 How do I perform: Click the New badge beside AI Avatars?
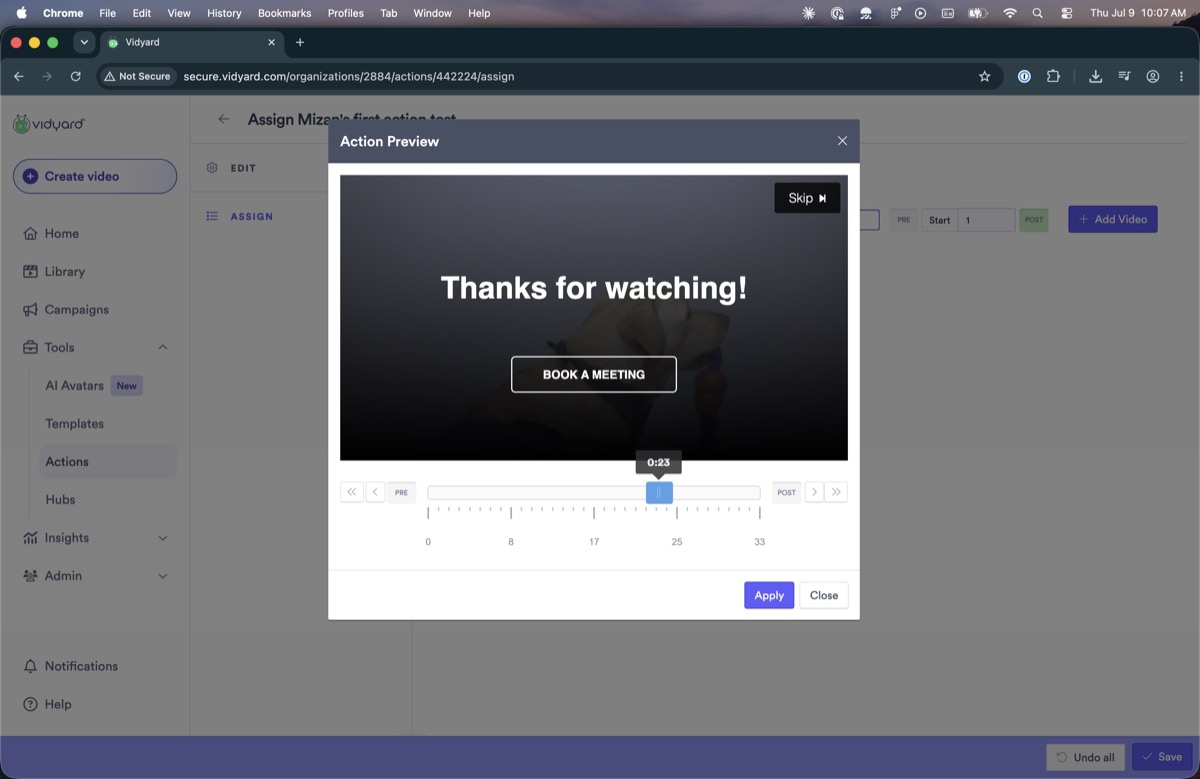coord(126,385)
